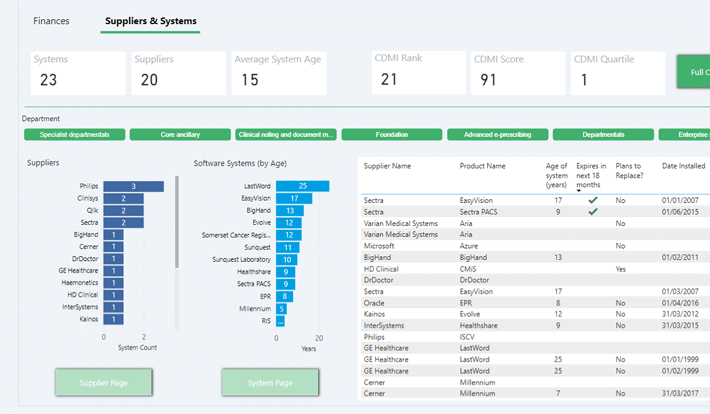Select the Philips bar in Suppliers chart
Viewport: 710px width, 414px height.
(x=133, y=186)
